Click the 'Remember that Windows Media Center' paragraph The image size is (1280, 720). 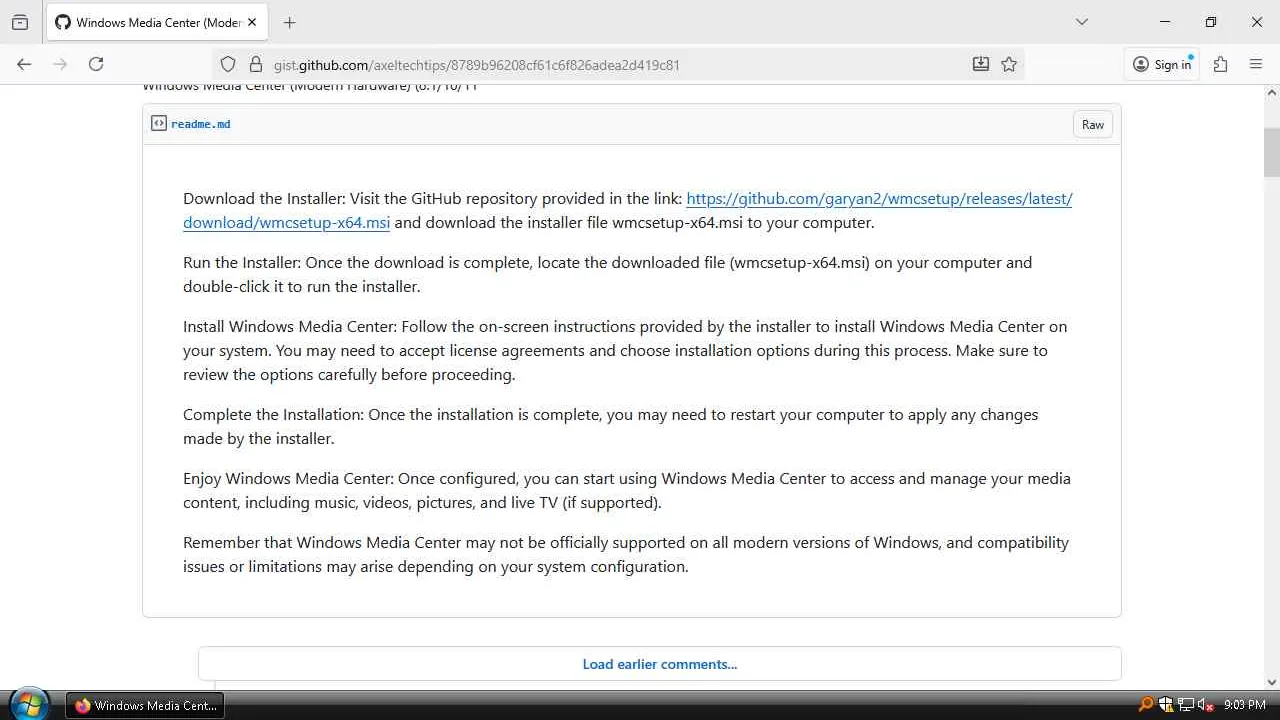(626, 554)
